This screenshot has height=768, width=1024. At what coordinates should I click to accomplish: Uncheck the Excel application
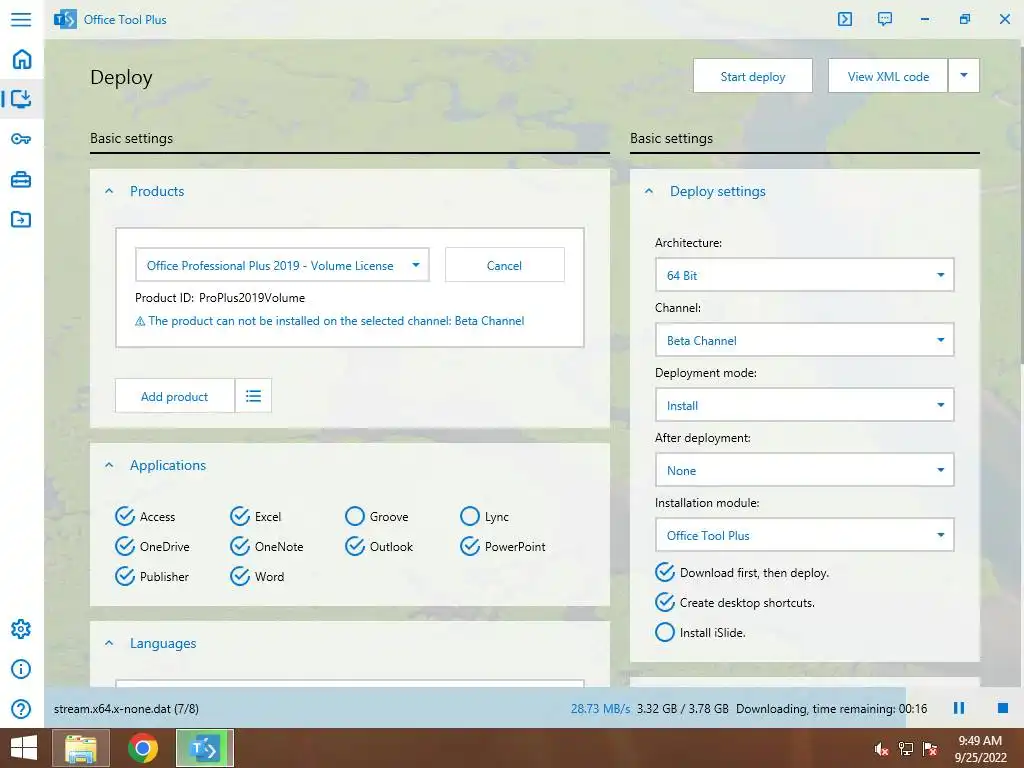tap(255, 516)
